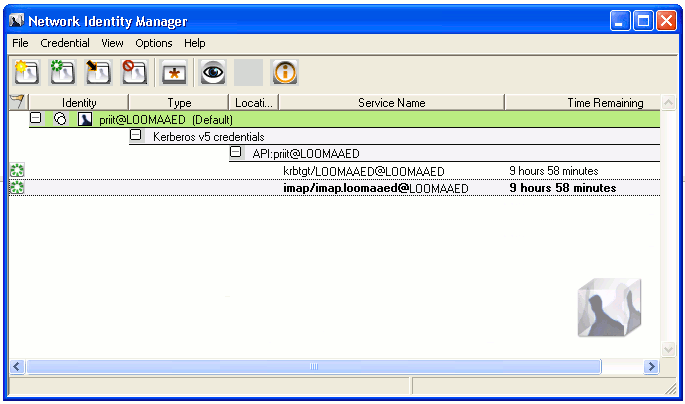Screen dimensions: 685x404
Task: Sort by the Locati... column header
Action: [254, 102]
